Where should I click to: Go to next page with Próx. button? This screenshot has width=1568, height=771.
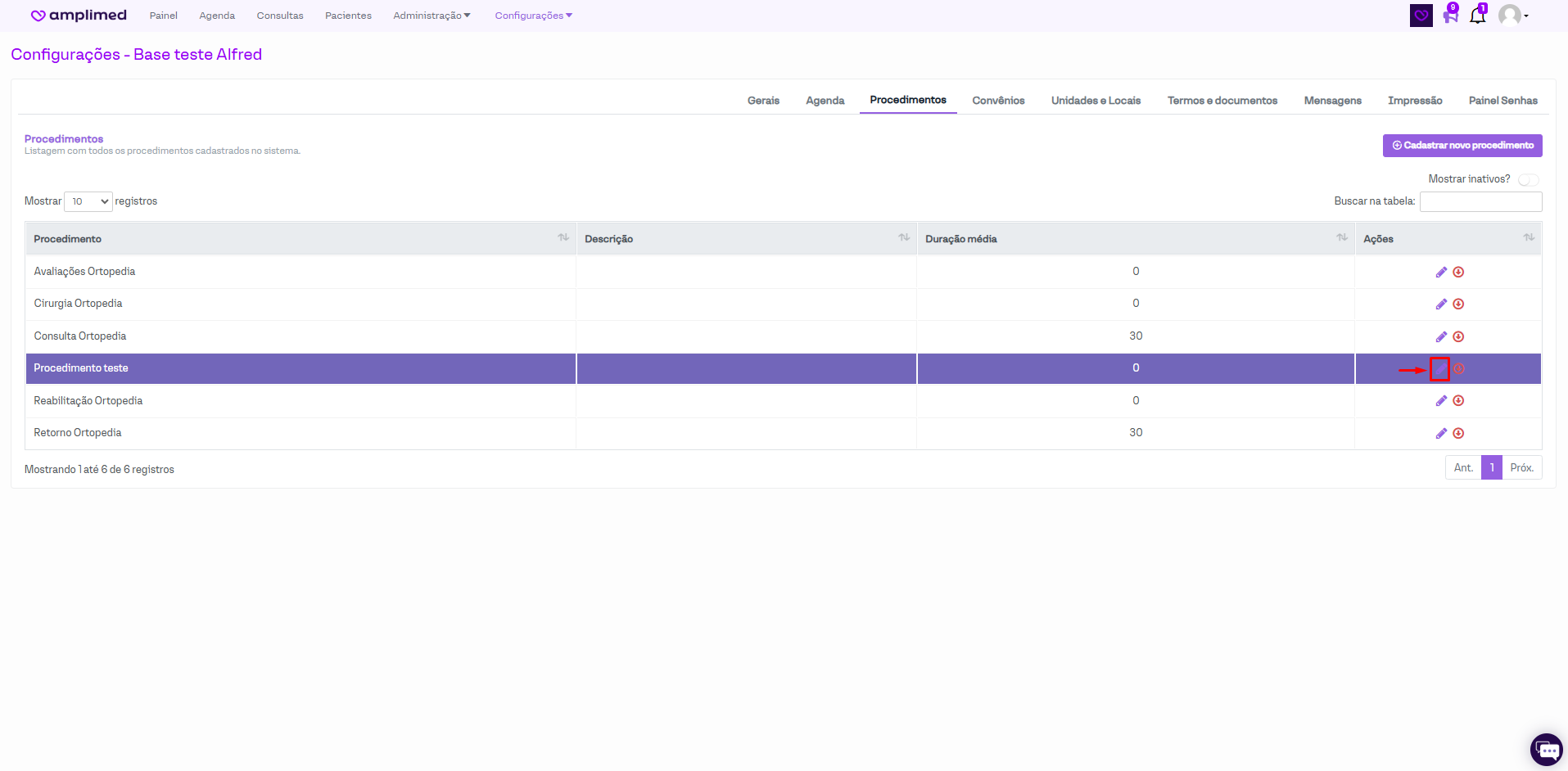pos(1521,468)
